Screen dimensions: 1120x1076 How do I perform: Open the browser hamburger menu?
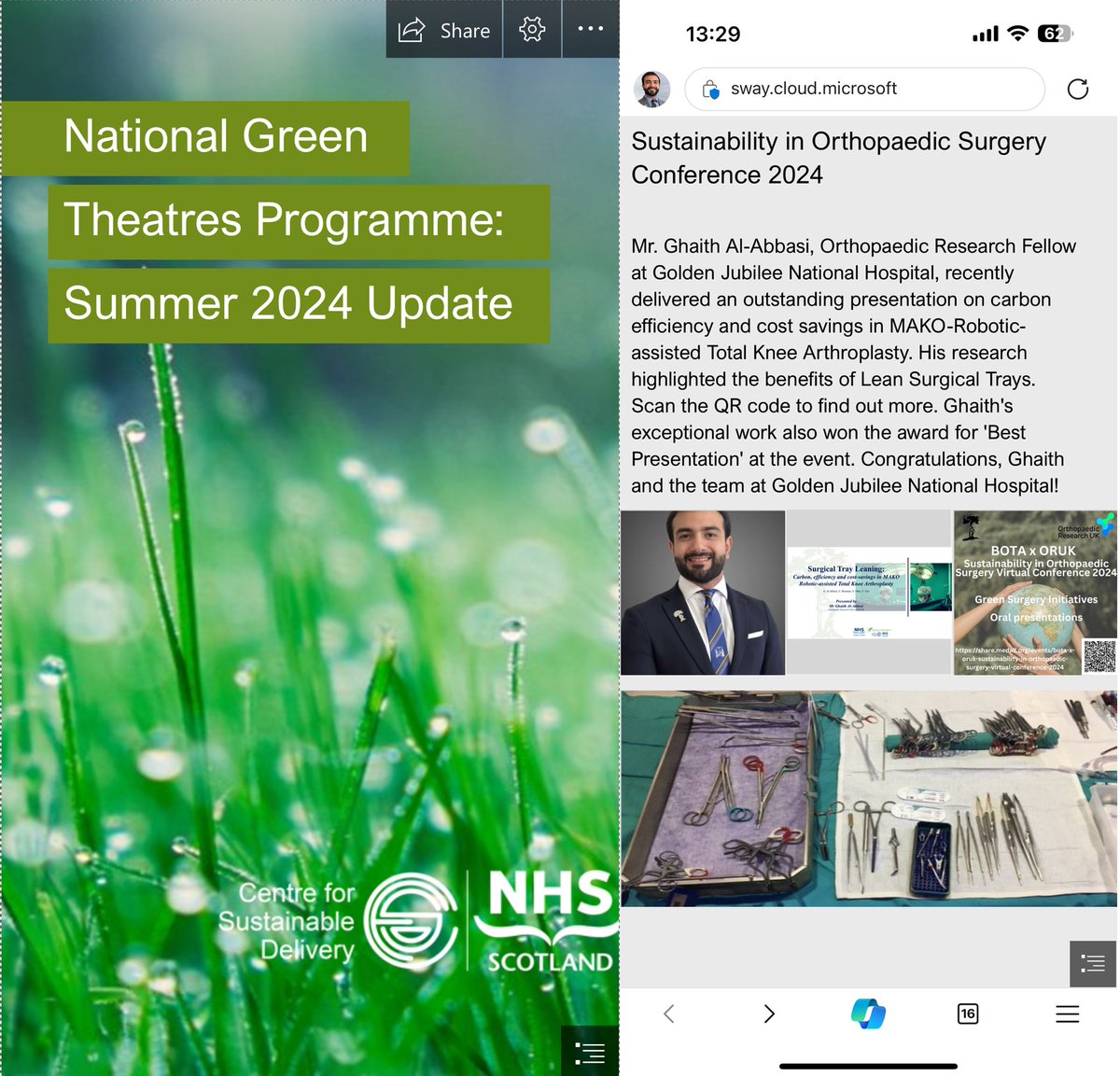[x=1068, y=1013]
